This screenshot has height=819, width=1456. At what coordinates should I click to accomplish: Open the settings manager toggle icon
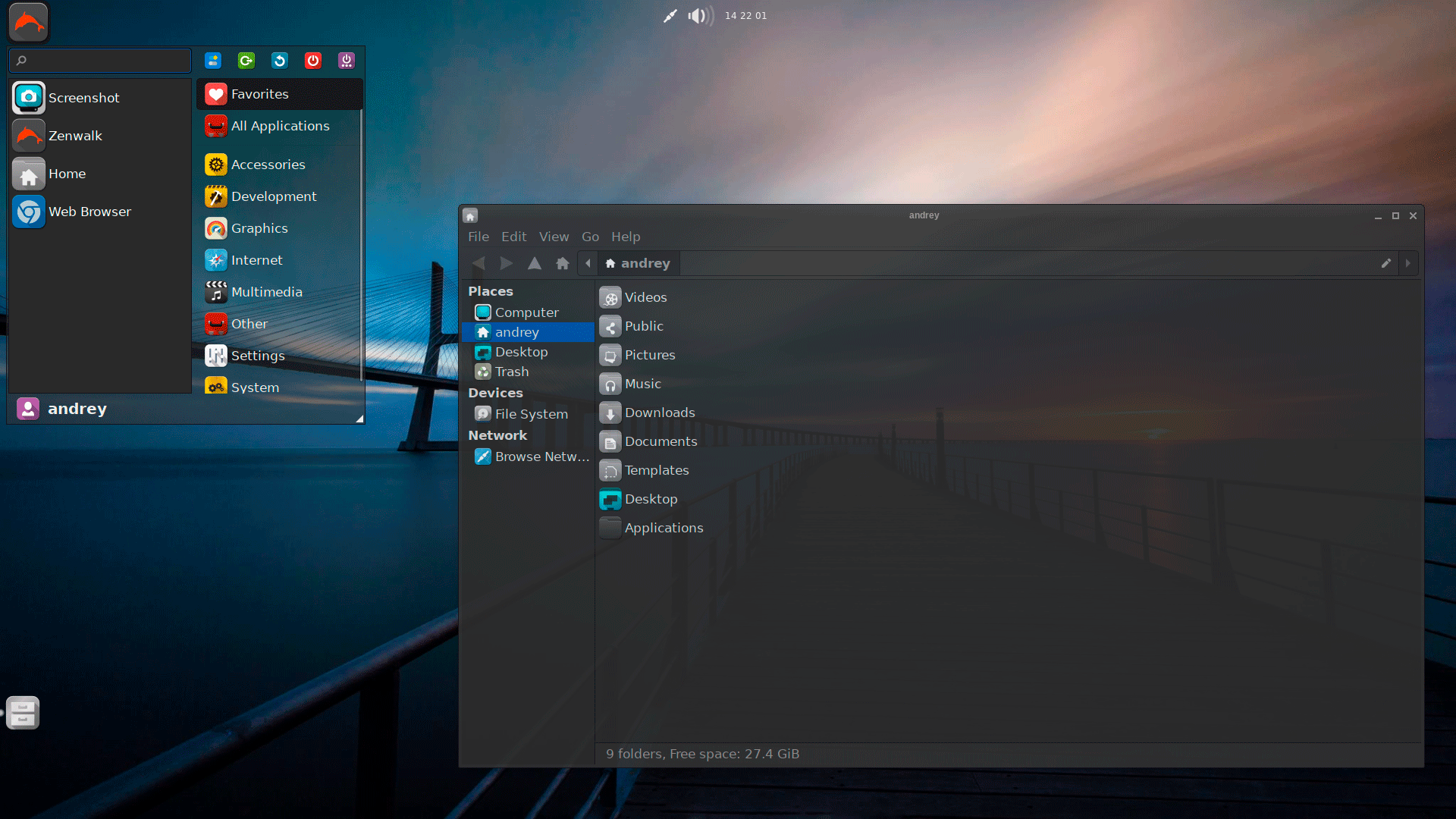[213, 61]
